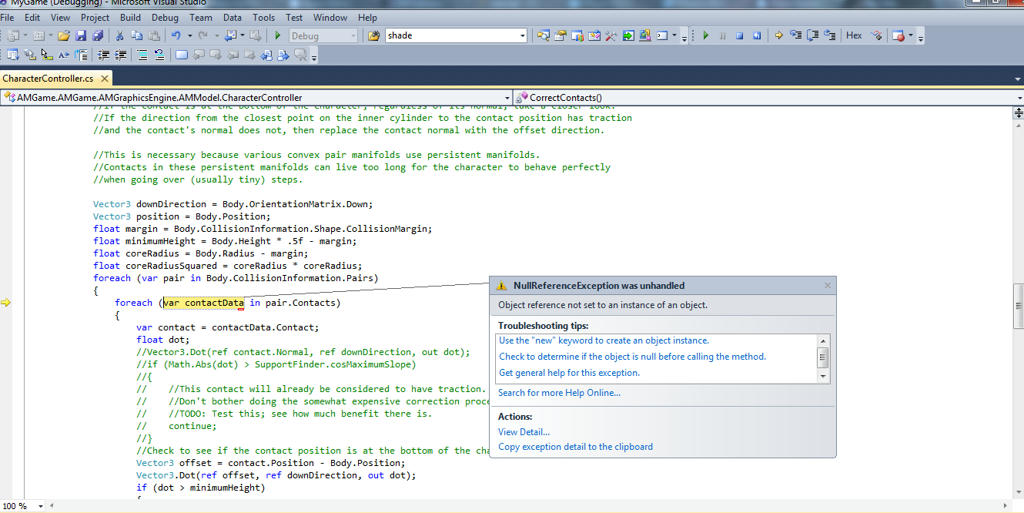Click the troubleshooting tips scrollbar up arrow
The image size is (1024, 513).
point(823,341)
